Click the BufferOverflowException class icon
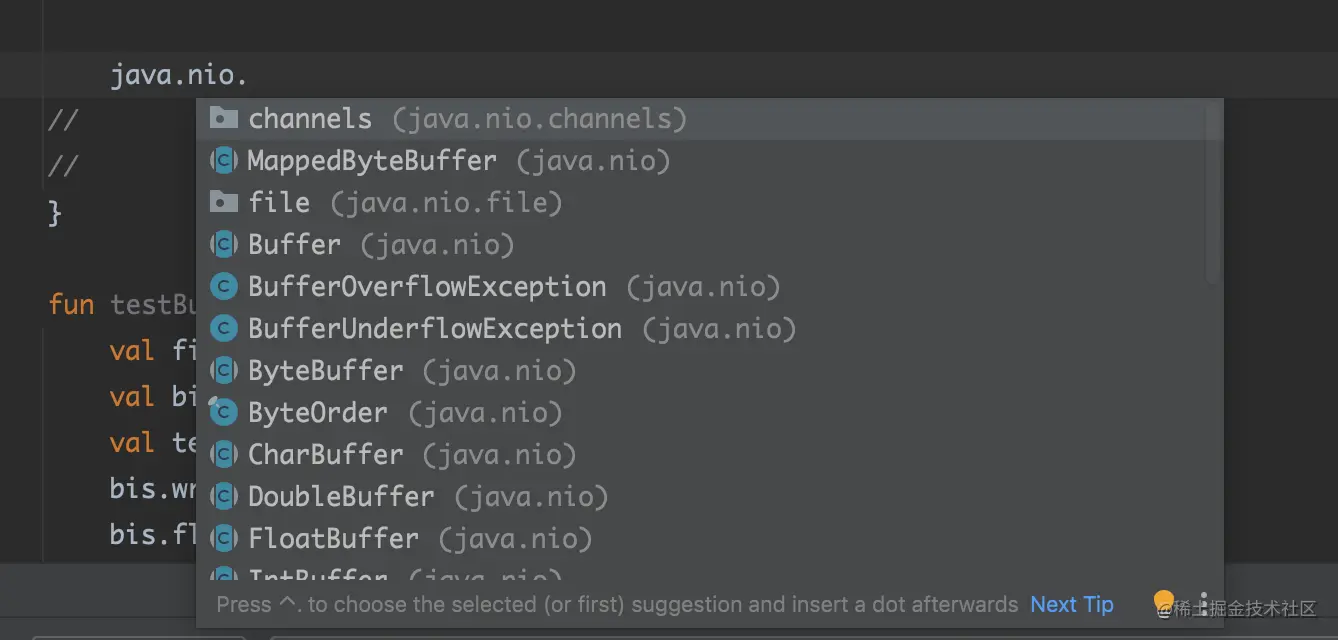The image size is (1338, 640). tap(223, 287)
